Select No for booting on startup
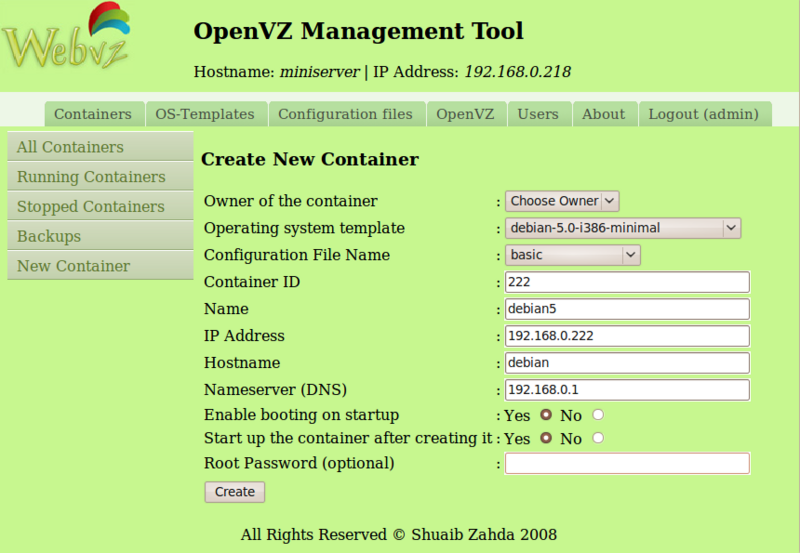The width and height of the screenshot is (800, 553). pos(598,415)
